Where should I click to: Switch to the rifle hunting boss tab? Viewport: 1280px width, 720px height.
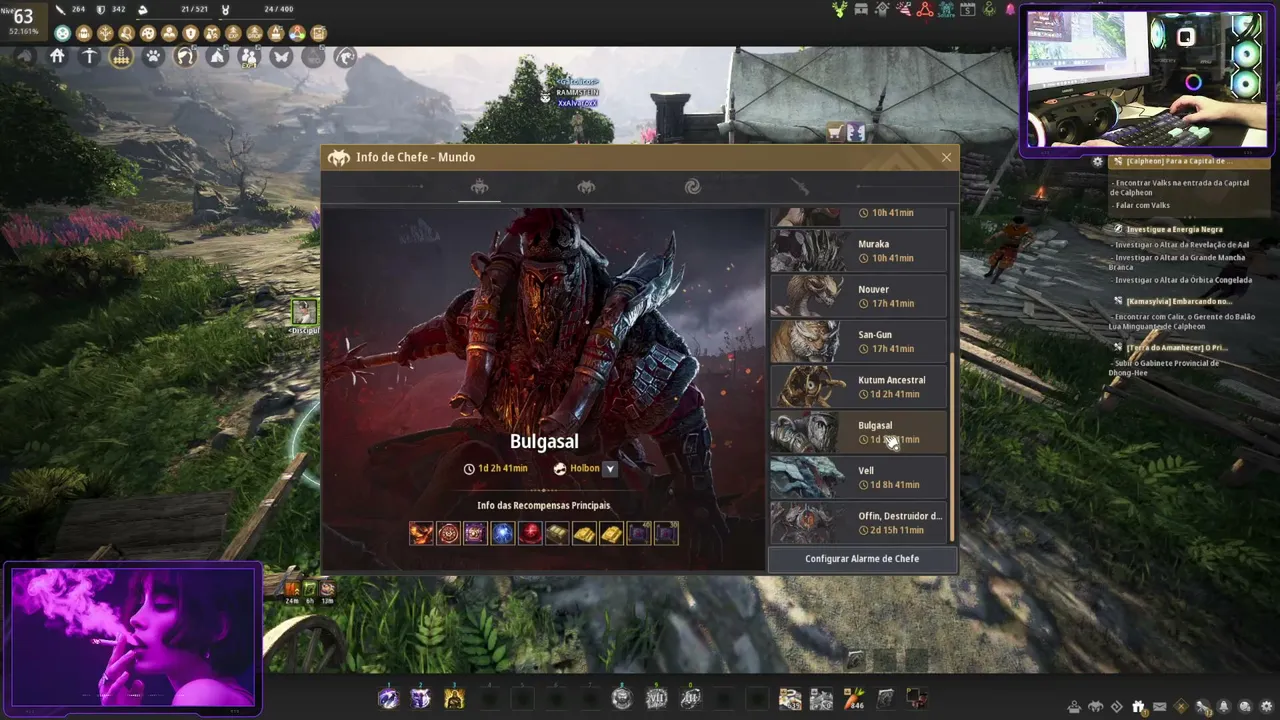(x=799, y=187)
